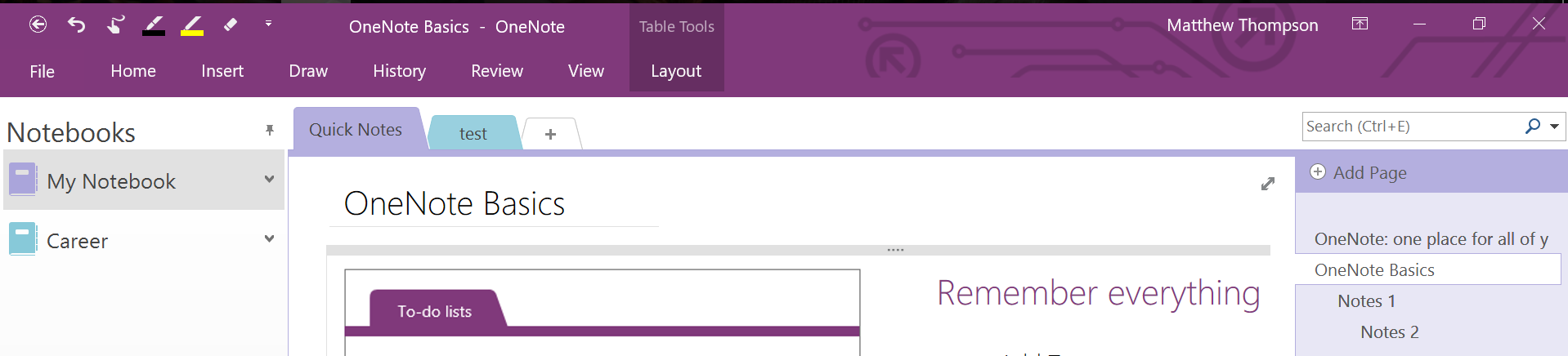Click the search magnifier icon
This screenshot has height=356, width=1568.
(1532, 126)
